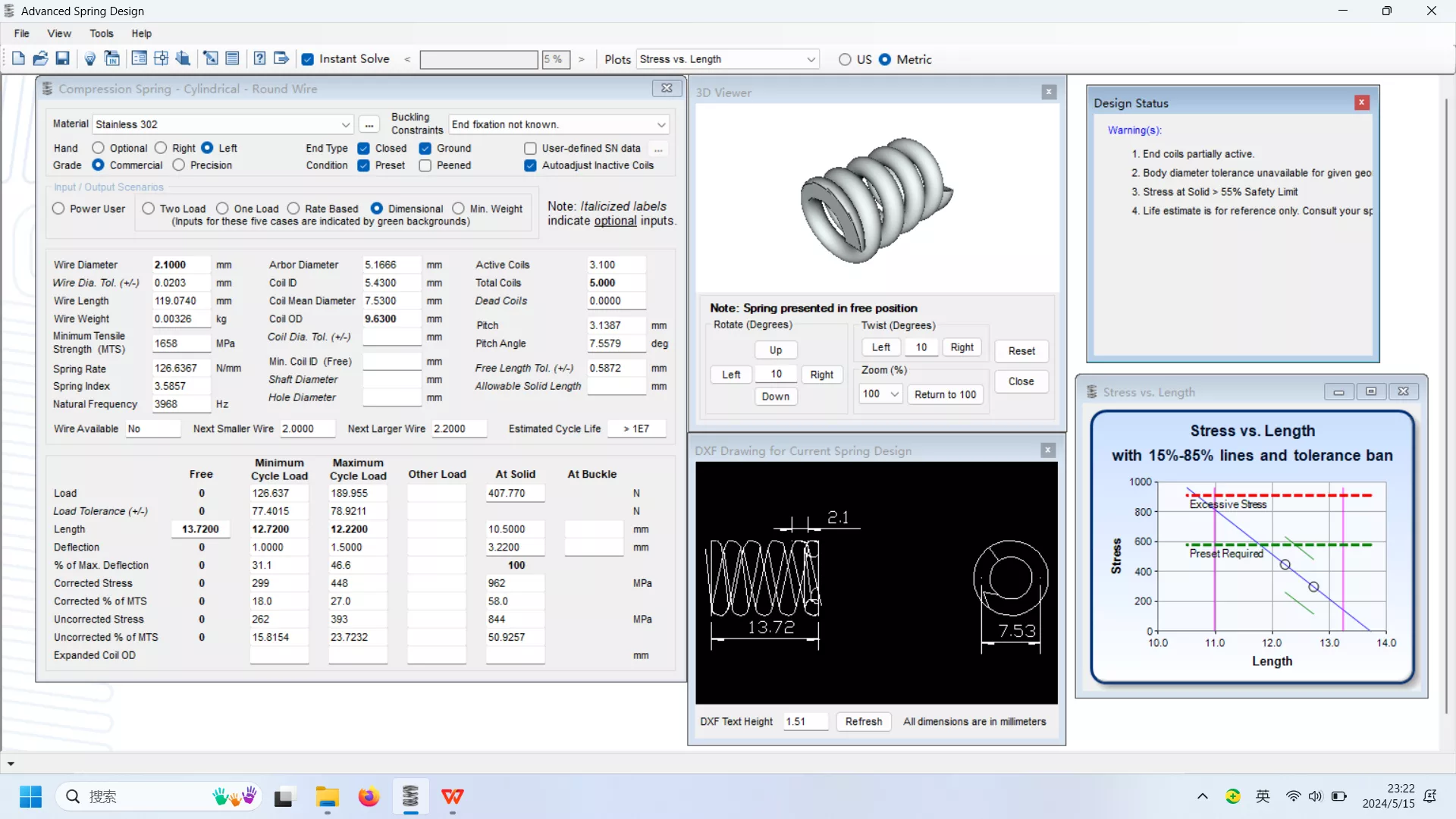Uncheck the Closed end type checkbox
The image size is (1456, 819).
point(364,149)
